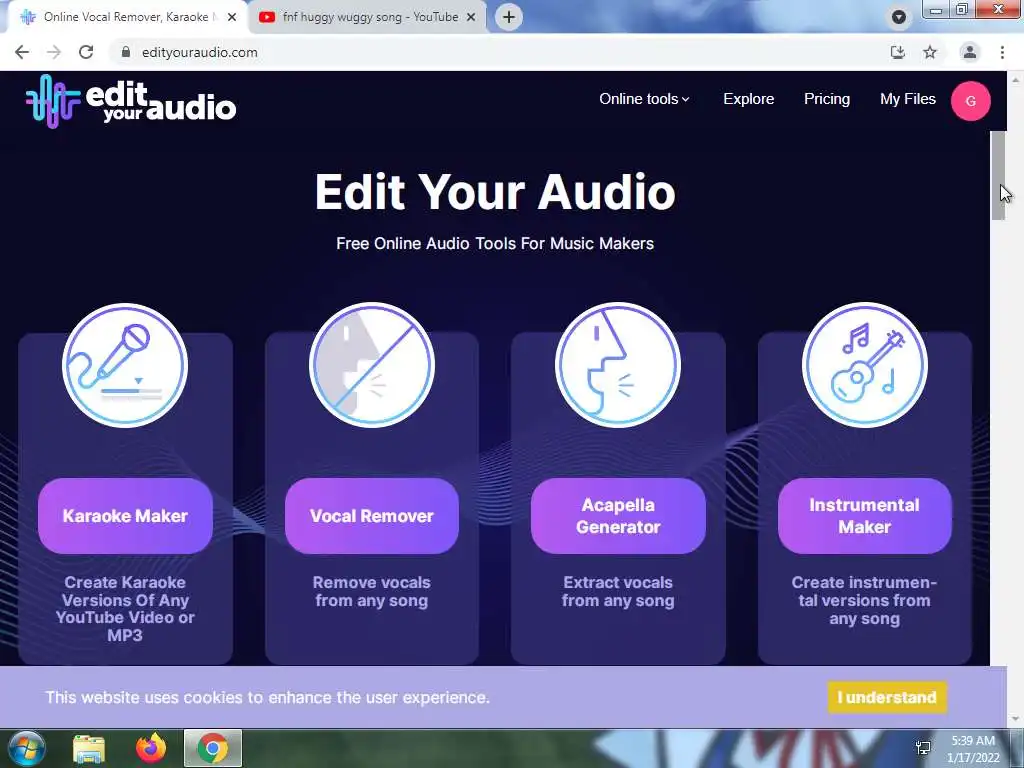This screenshot has width=1024, height=768.
Task: Click the scrollbar up arrow
Action: [x=1015, y=79]
